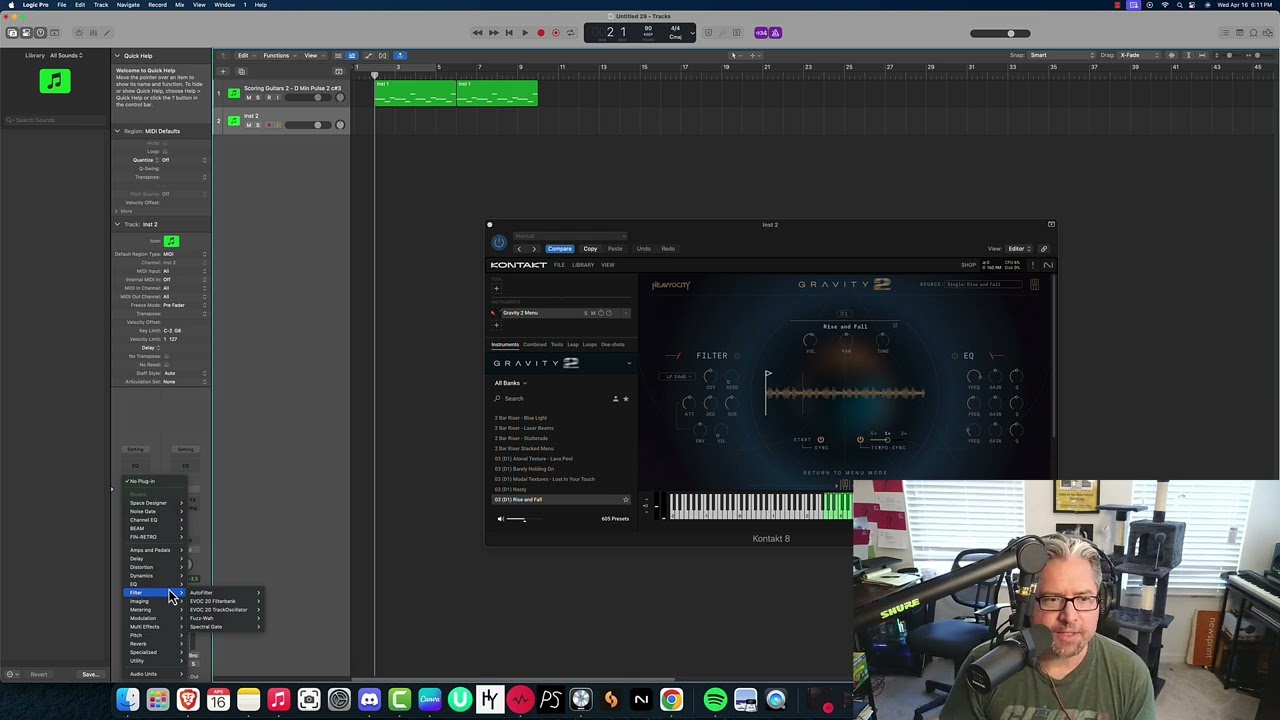Toggle the Gravity FILTER power button

(x=737, y=355)
